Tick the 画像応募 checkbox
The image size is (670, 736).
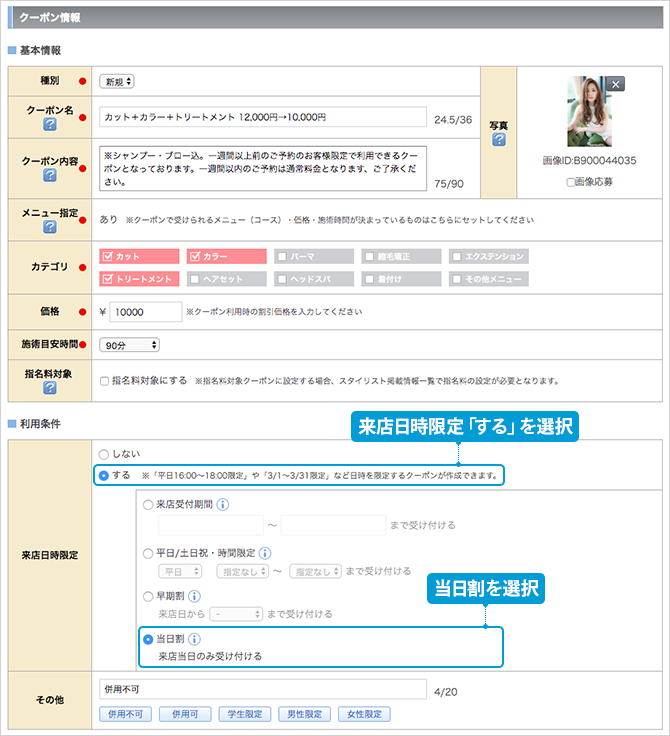[570, 182]
